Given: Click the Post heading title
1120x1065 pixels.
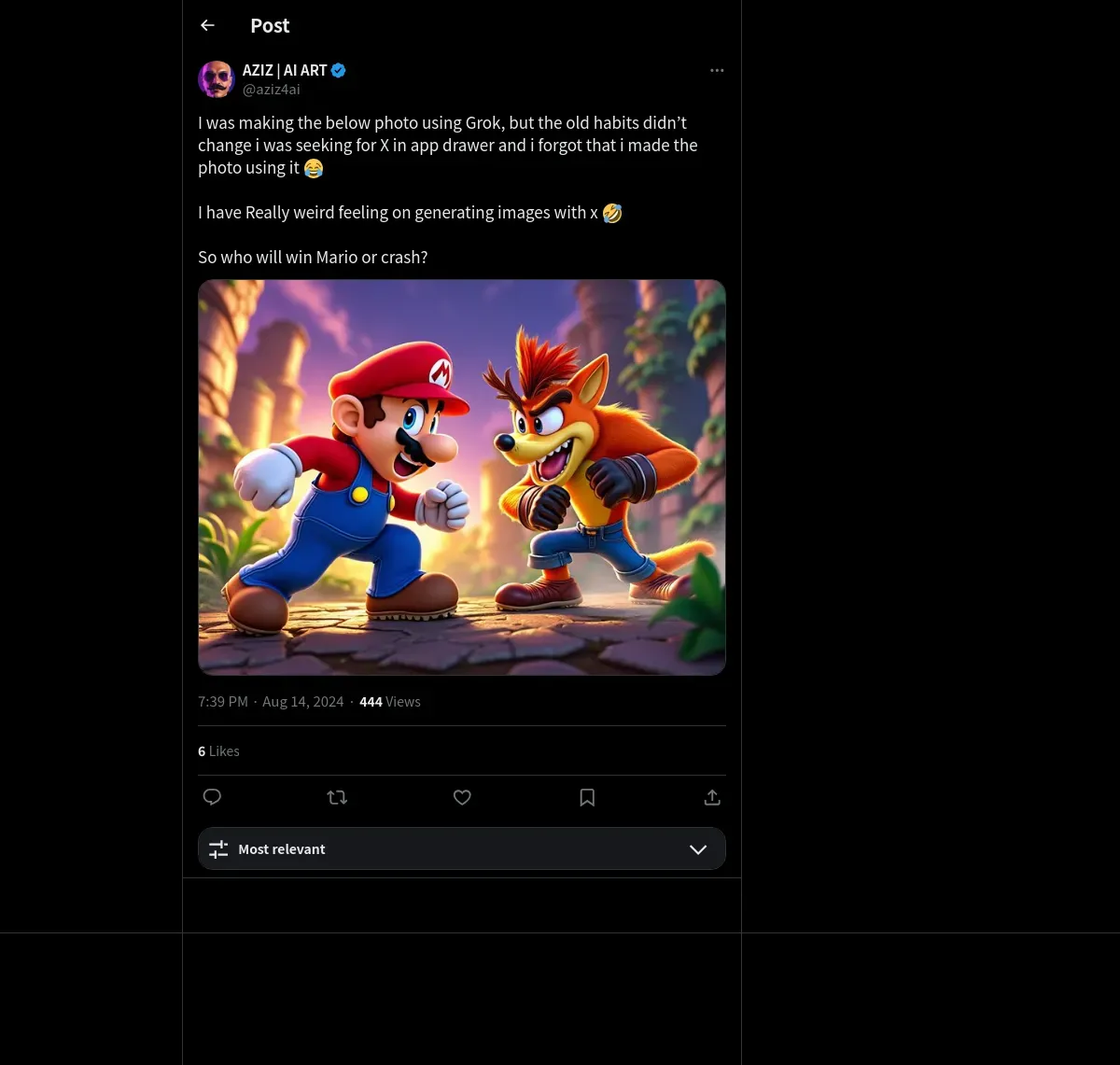Looking at the screenshot, I should click(270, 25).
